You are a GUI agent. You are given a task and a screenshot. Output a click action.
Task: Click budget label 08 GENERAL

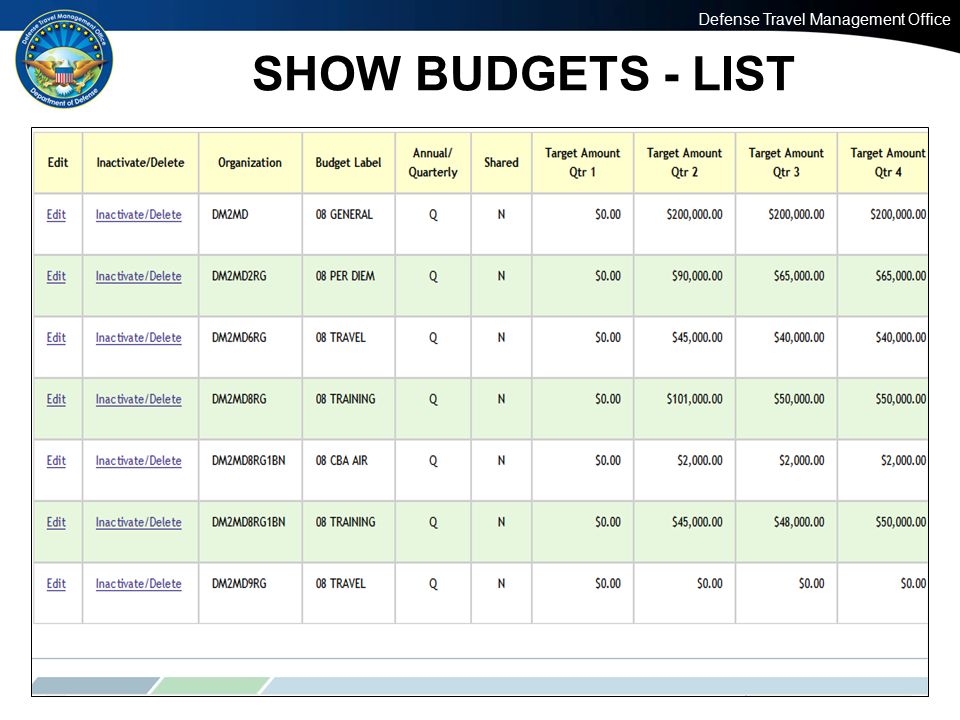(344, 215)
